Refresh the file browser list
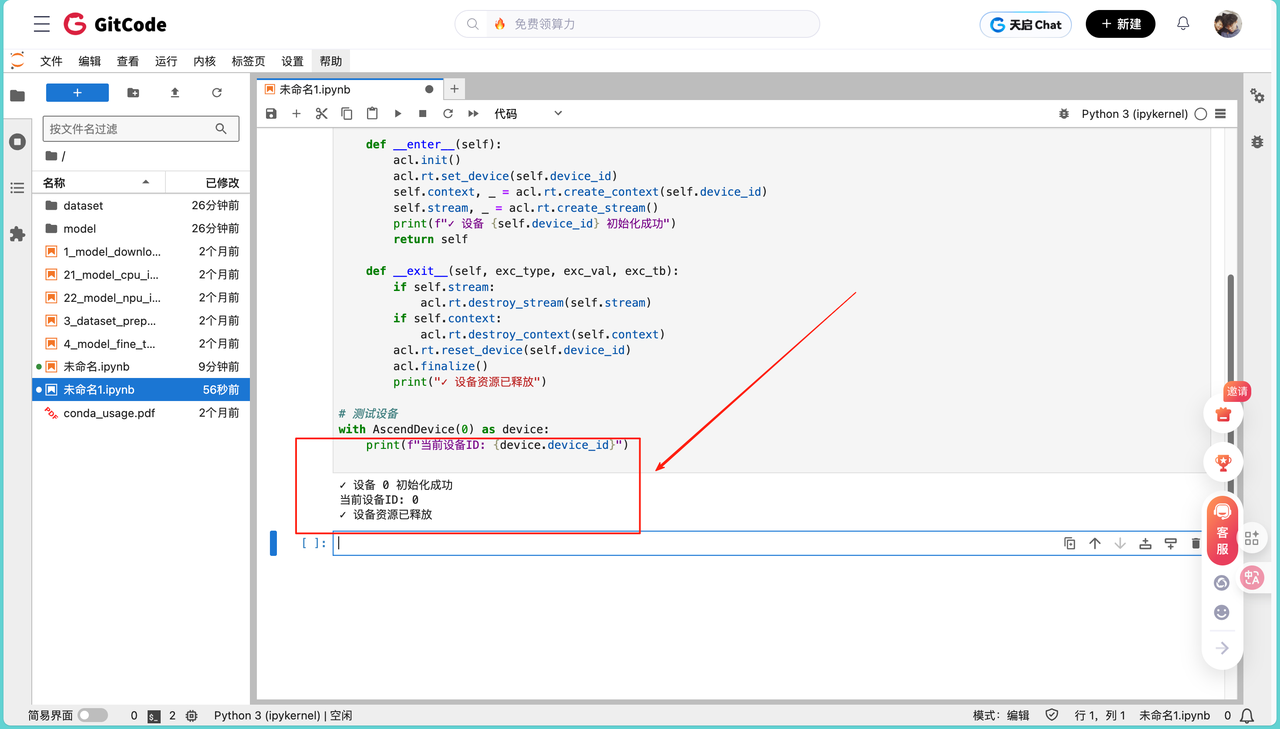This screenshot has width=1280, height=729. coord(217,93)
